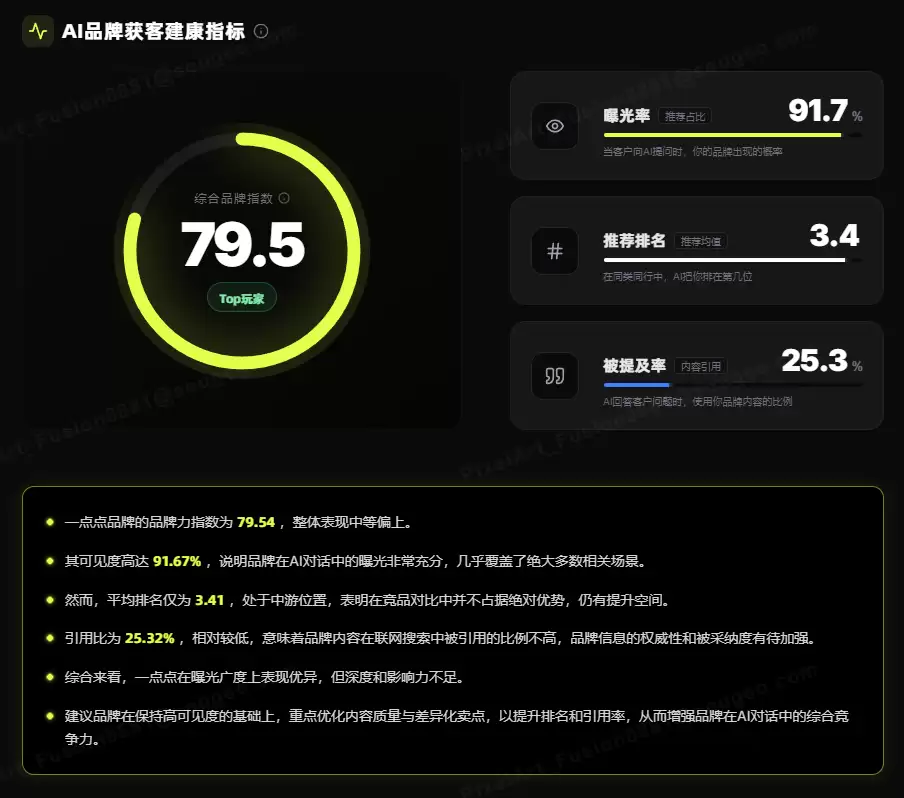Click the highlighted 79.54 in the summary

coord(256,522)
